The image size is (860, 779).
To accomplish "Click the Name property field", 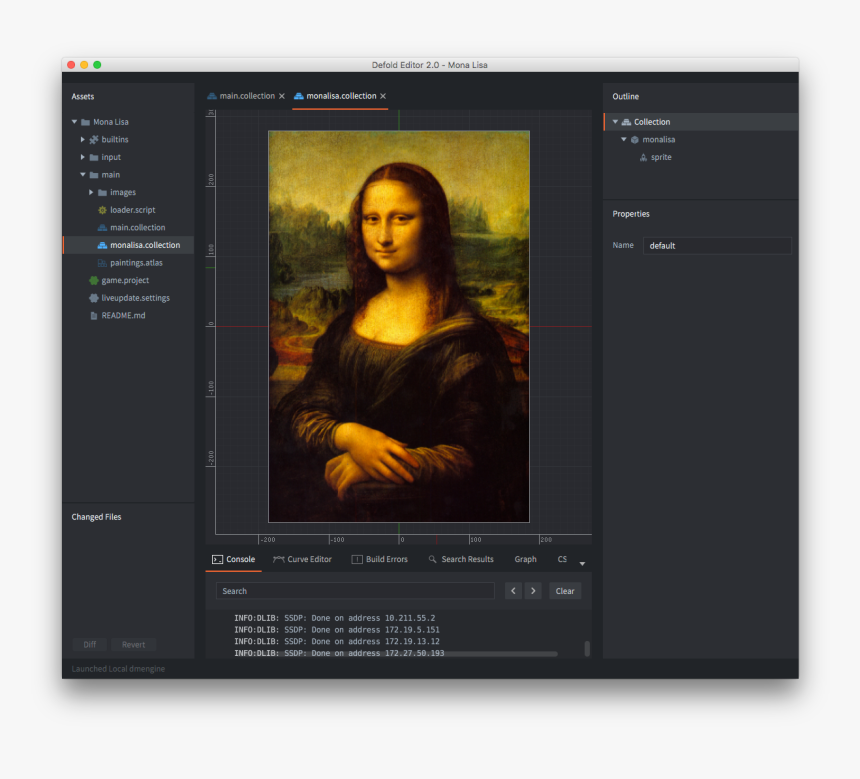I will coord(717,246).
